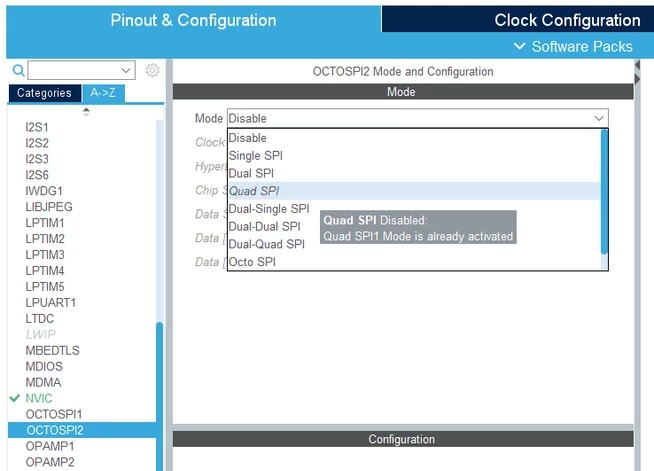
Task: Select MDMA in peripheral list
Action: [43, 382]
